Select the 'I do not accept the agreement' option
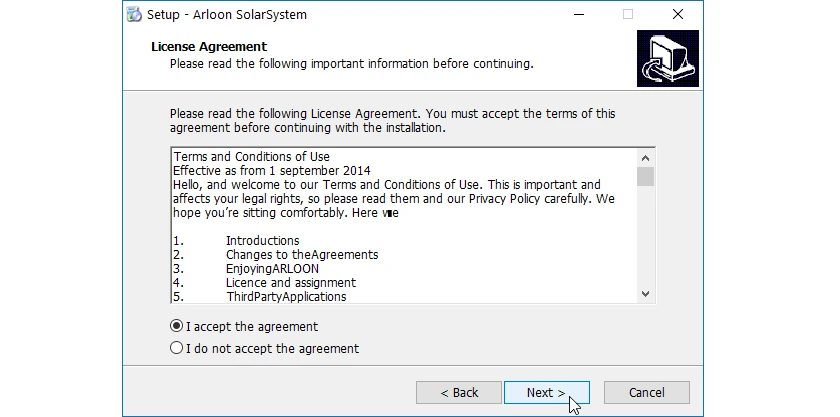Screen dimensions: 840x417 [x=176, y=348]
